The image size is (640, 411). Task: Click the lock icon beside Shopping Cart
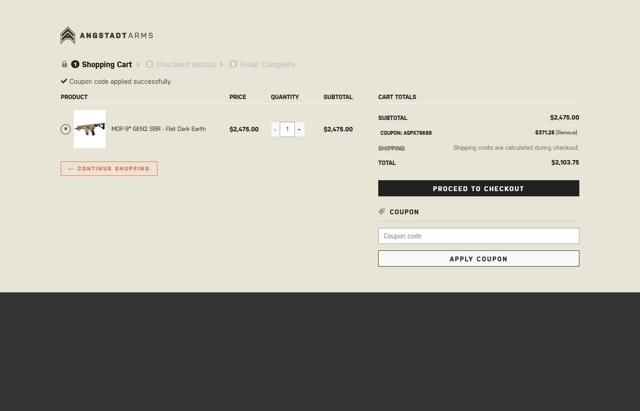(x=64, y=64)
